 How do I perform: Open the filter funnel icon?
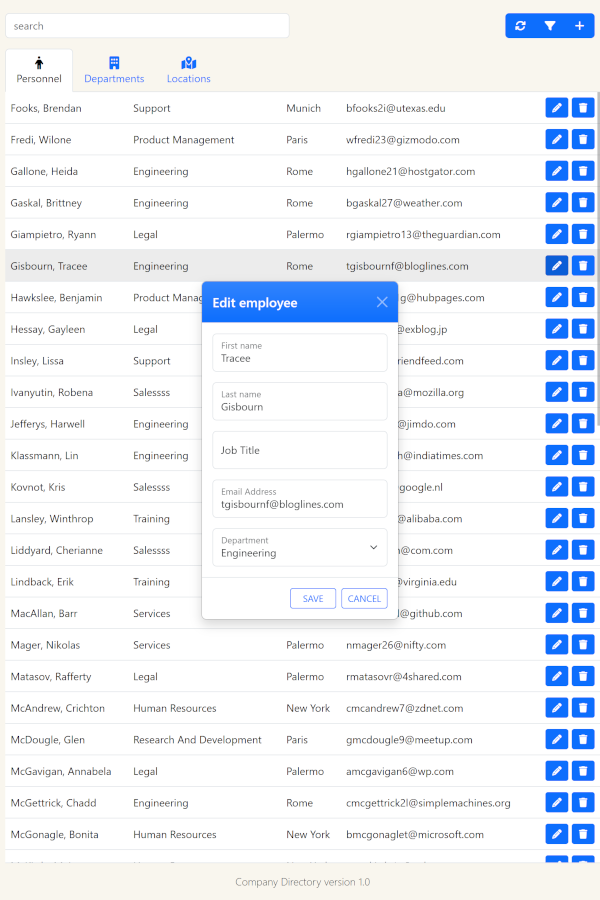coord(550,26)
